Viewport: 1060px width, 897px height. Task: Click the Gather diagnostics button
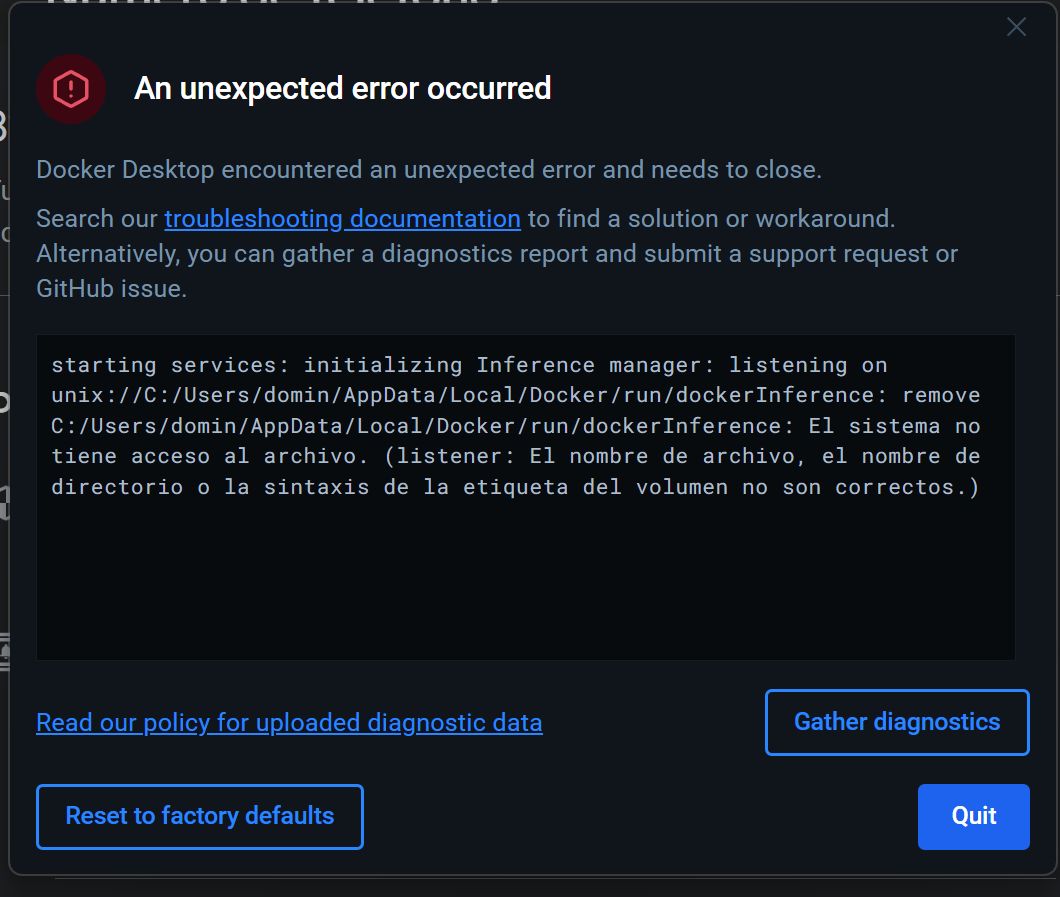click(897, 722)
